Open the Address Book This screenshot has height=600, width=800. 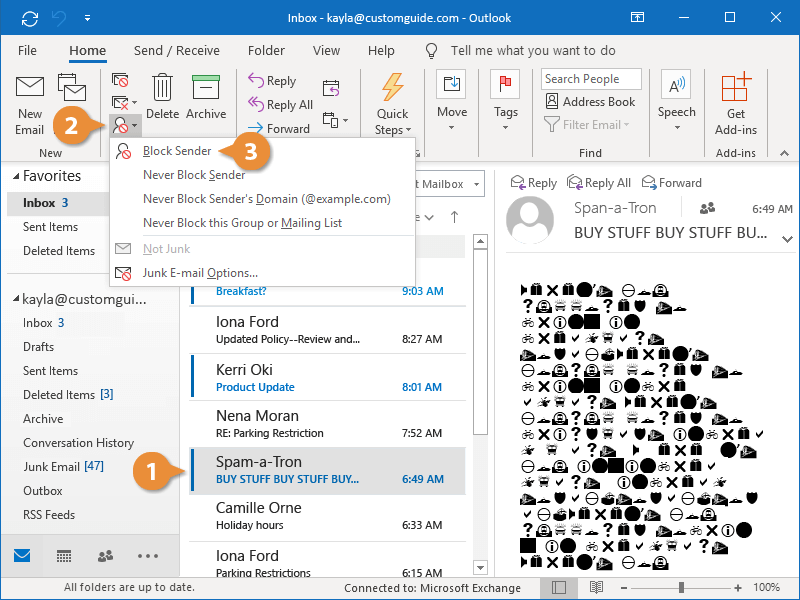coord(590,102)
